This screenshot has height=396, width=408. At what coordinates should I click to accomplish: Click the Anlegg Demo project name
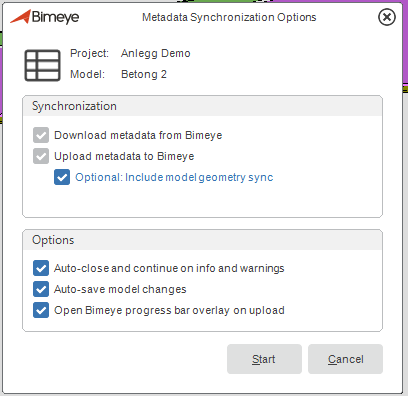156,53
